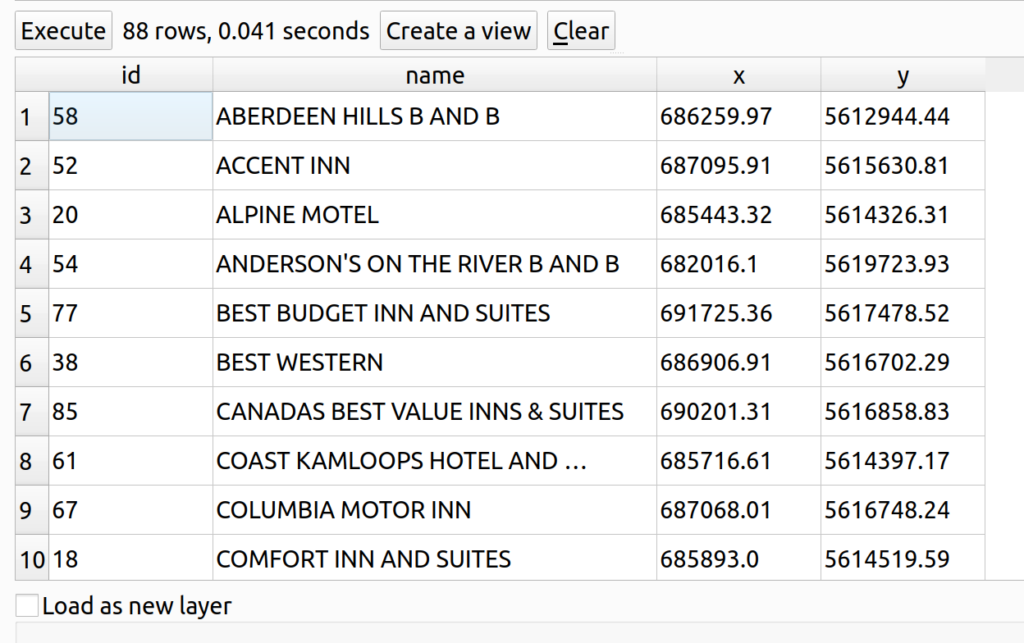Enable the Load as new layer checkbox

(28, 606)
